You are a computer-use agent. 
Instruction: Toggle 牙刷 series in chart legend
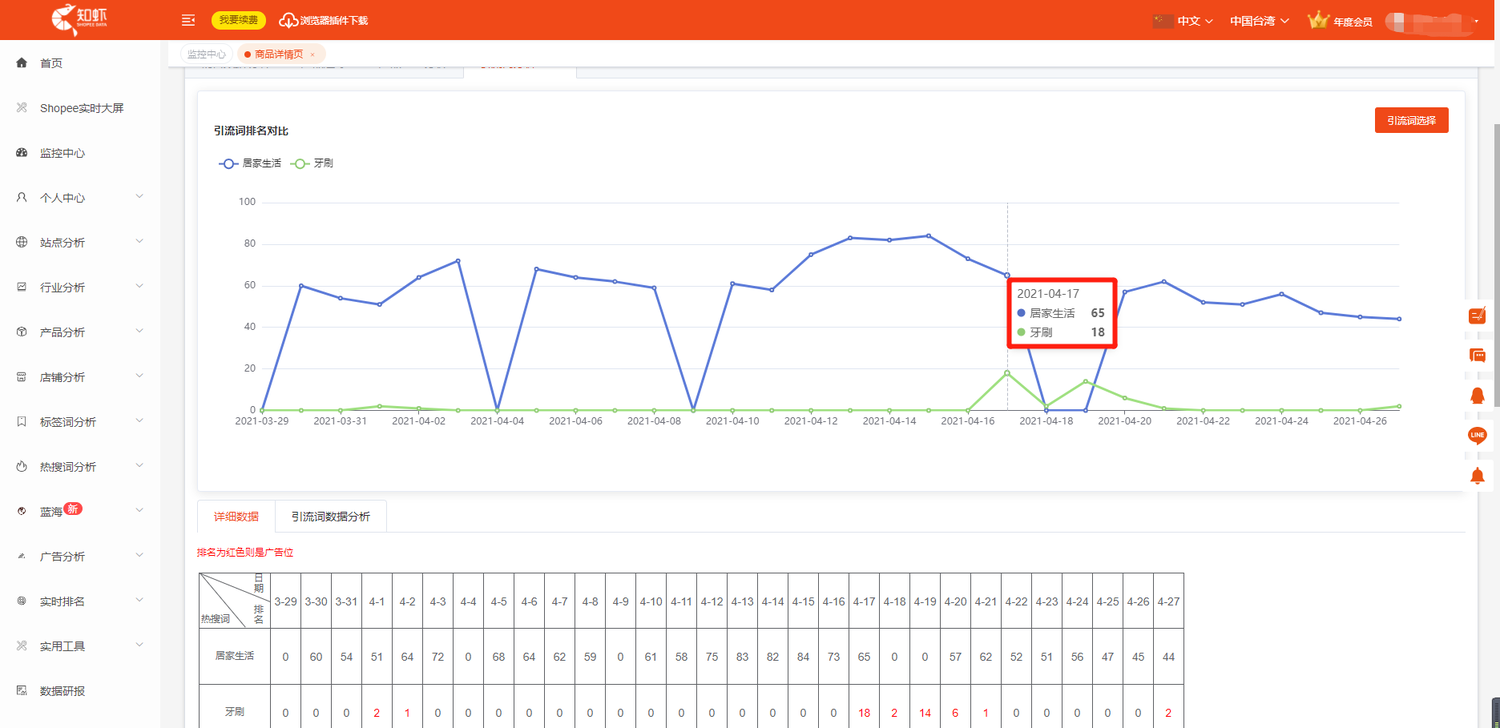[x=312, y=162]
